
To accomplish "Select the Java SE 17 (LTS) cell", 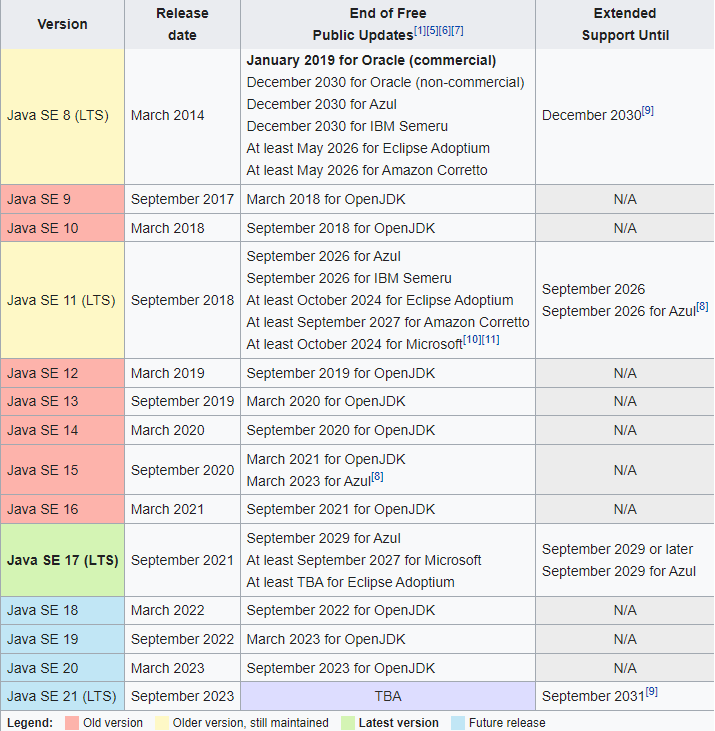I will [x=62, y=560].
